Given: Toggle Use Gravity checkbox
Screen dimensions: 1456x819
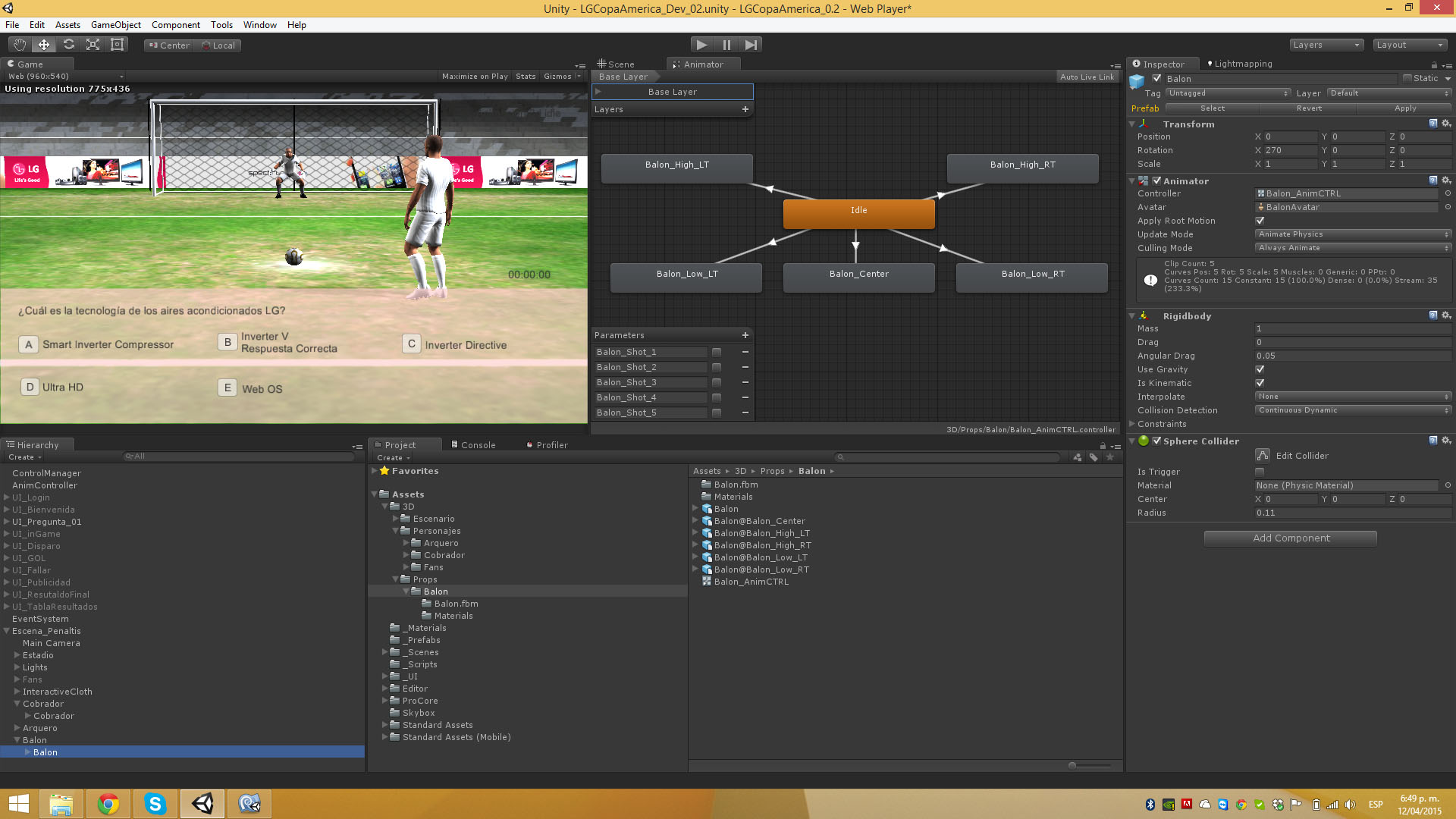Looking at the screenshot, I should [1260, 369].
